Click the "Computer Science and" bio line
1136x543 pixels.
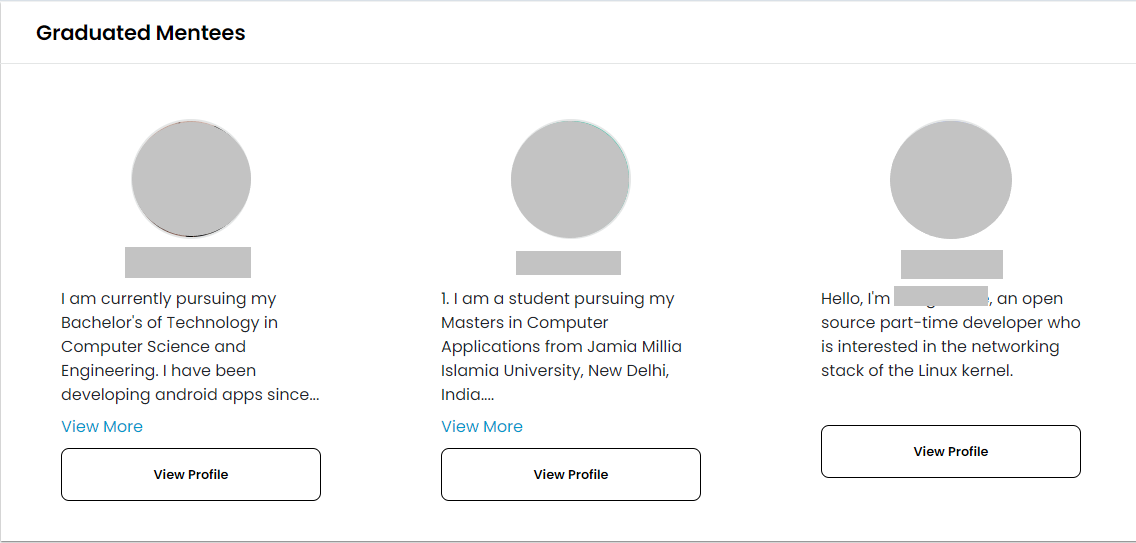tap(153, 346)
